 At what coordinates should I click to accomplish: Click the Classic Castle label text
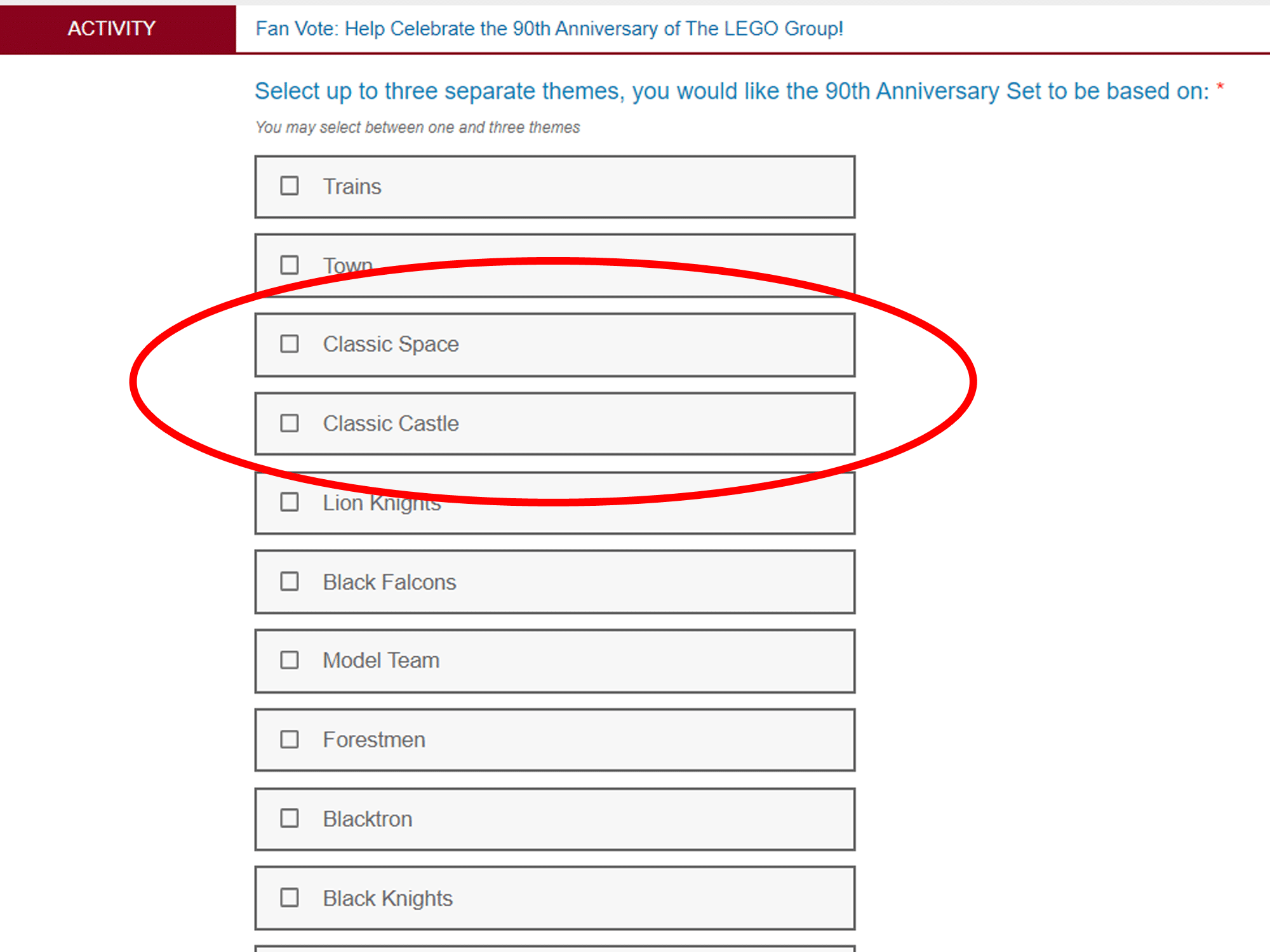[391, 423]
